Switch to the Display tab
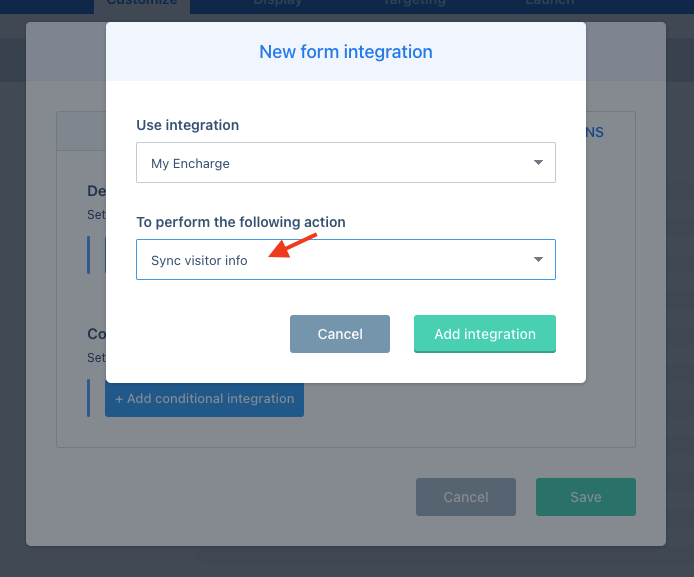 pos(278,4)
